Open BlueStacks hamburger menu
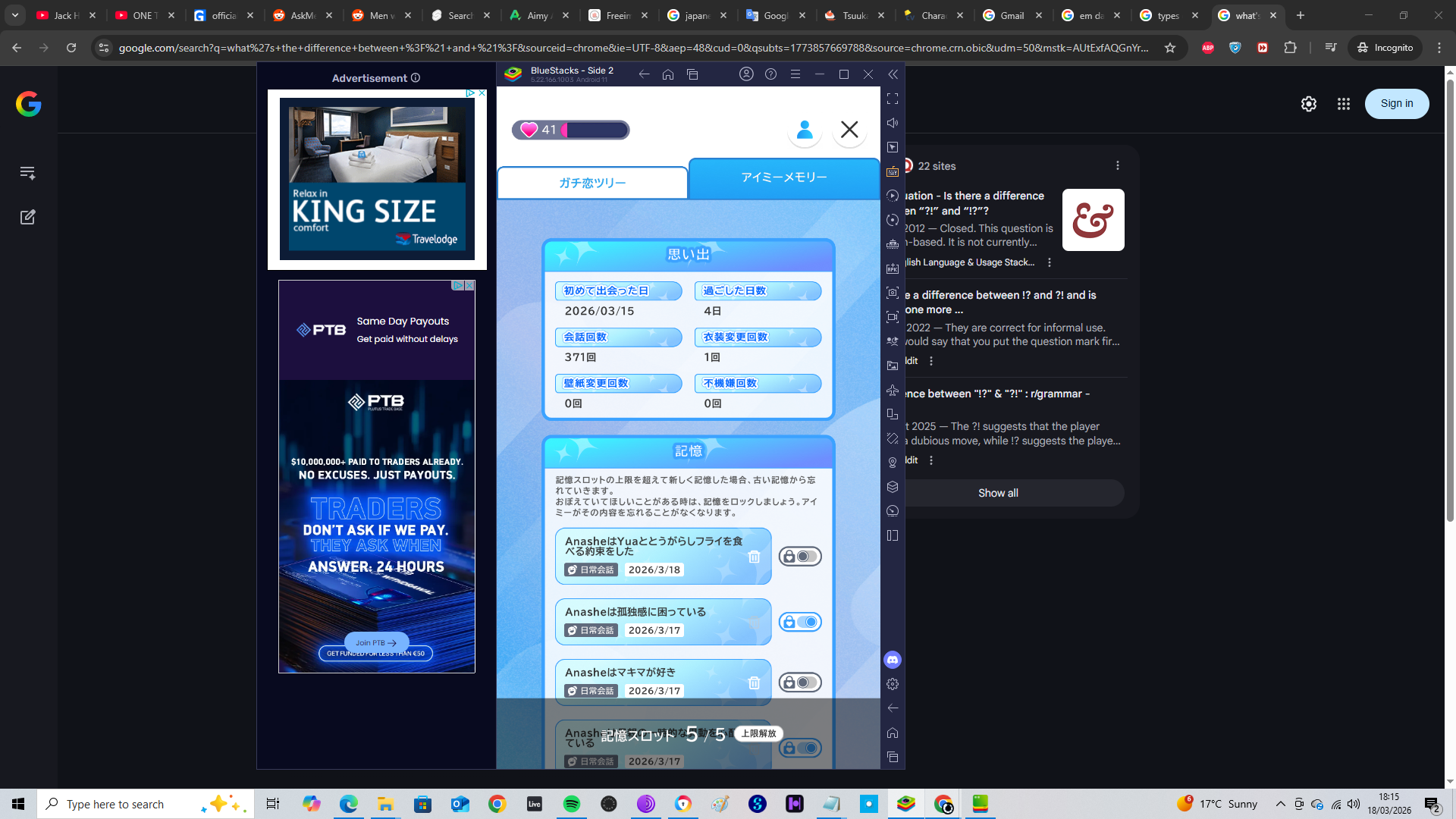Viewport: 1456px width, 819px height. 795,74
